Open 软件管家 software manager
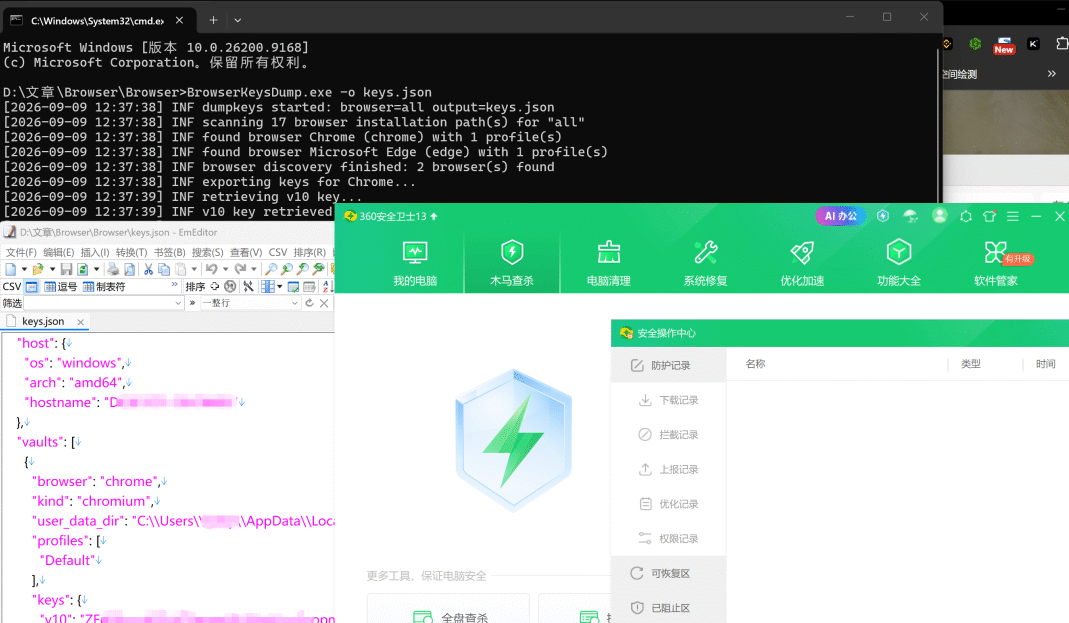Viewport: 1069px width, 623px height. [x=995, y=262]
